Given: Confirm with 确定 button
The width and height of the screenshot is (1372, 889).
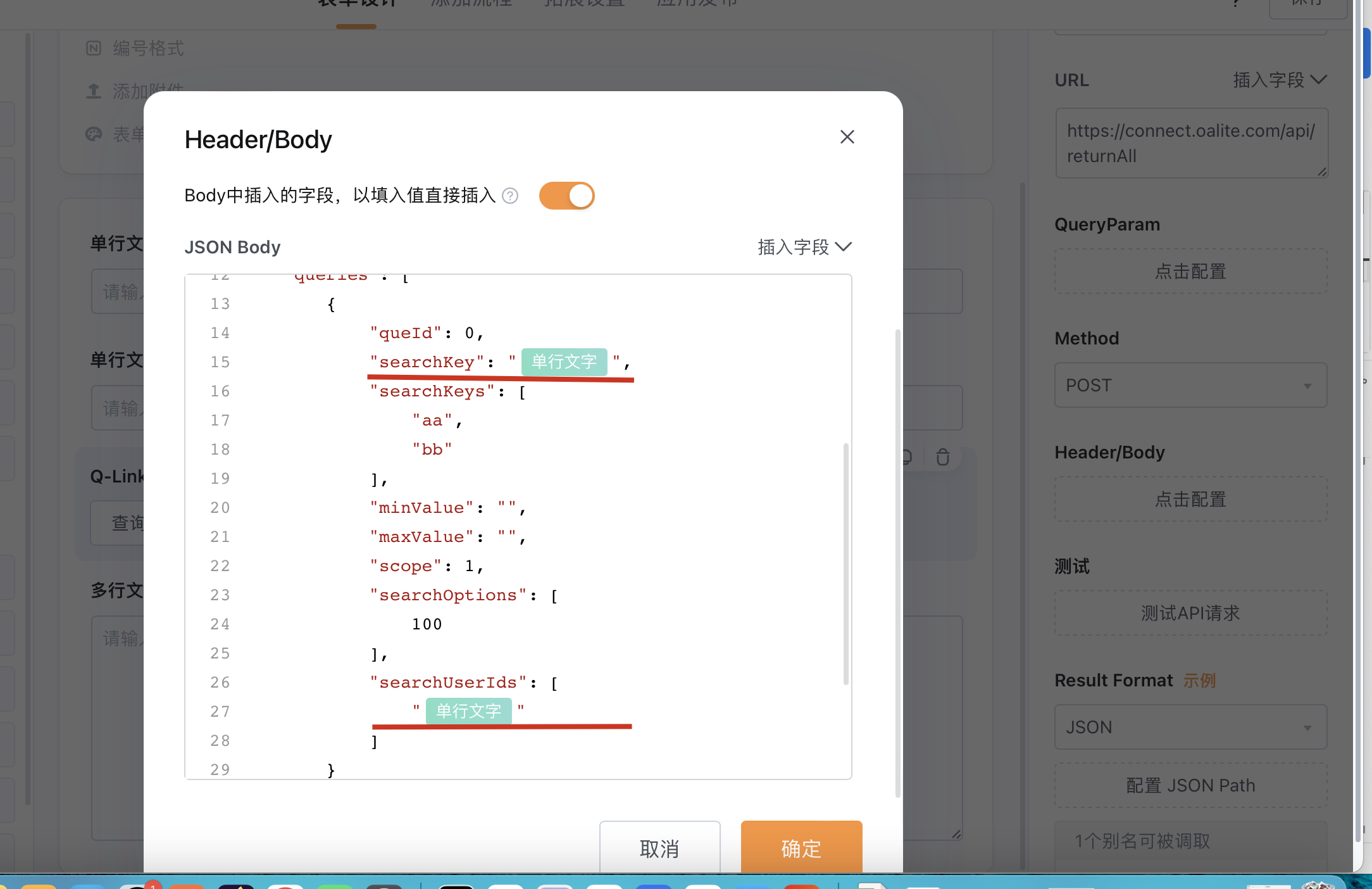Looking at the screenshot, I should [x=801, y=848].
